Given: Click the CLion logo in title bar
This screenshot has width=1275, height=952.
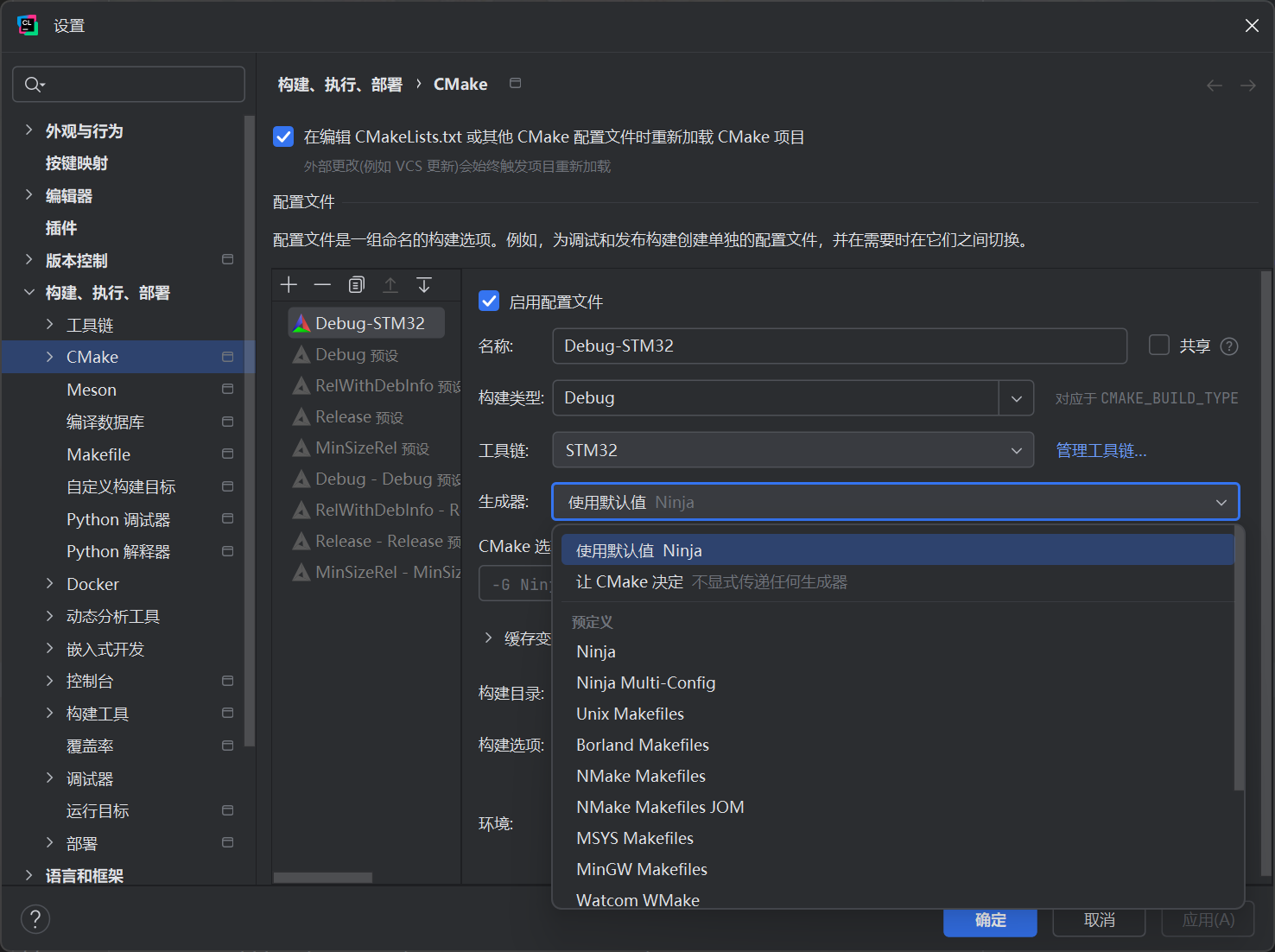Looking at the screenshot, I should 28,25.
